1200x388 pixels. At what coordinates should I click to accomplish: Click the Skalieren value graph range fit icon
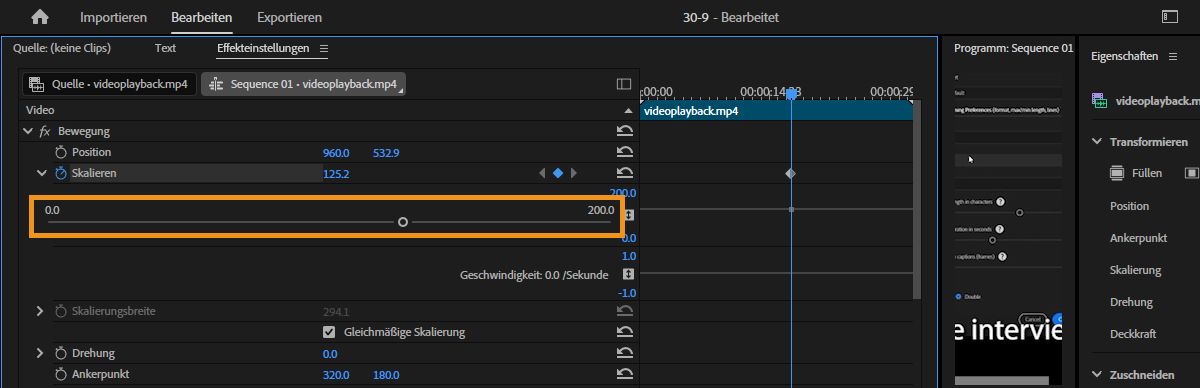[x=629, y=215]
